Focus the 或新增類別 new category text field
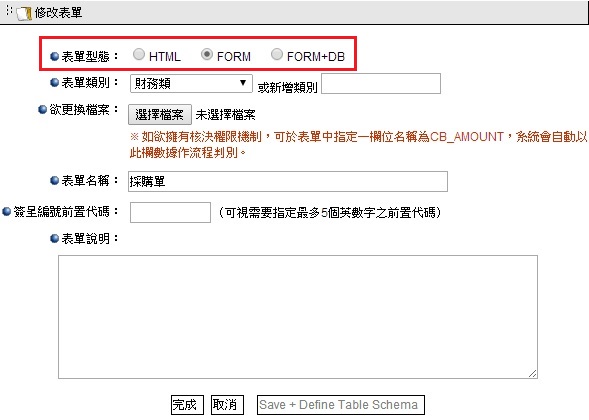This screenshot has width=589, height=420. tap(381, 83)
